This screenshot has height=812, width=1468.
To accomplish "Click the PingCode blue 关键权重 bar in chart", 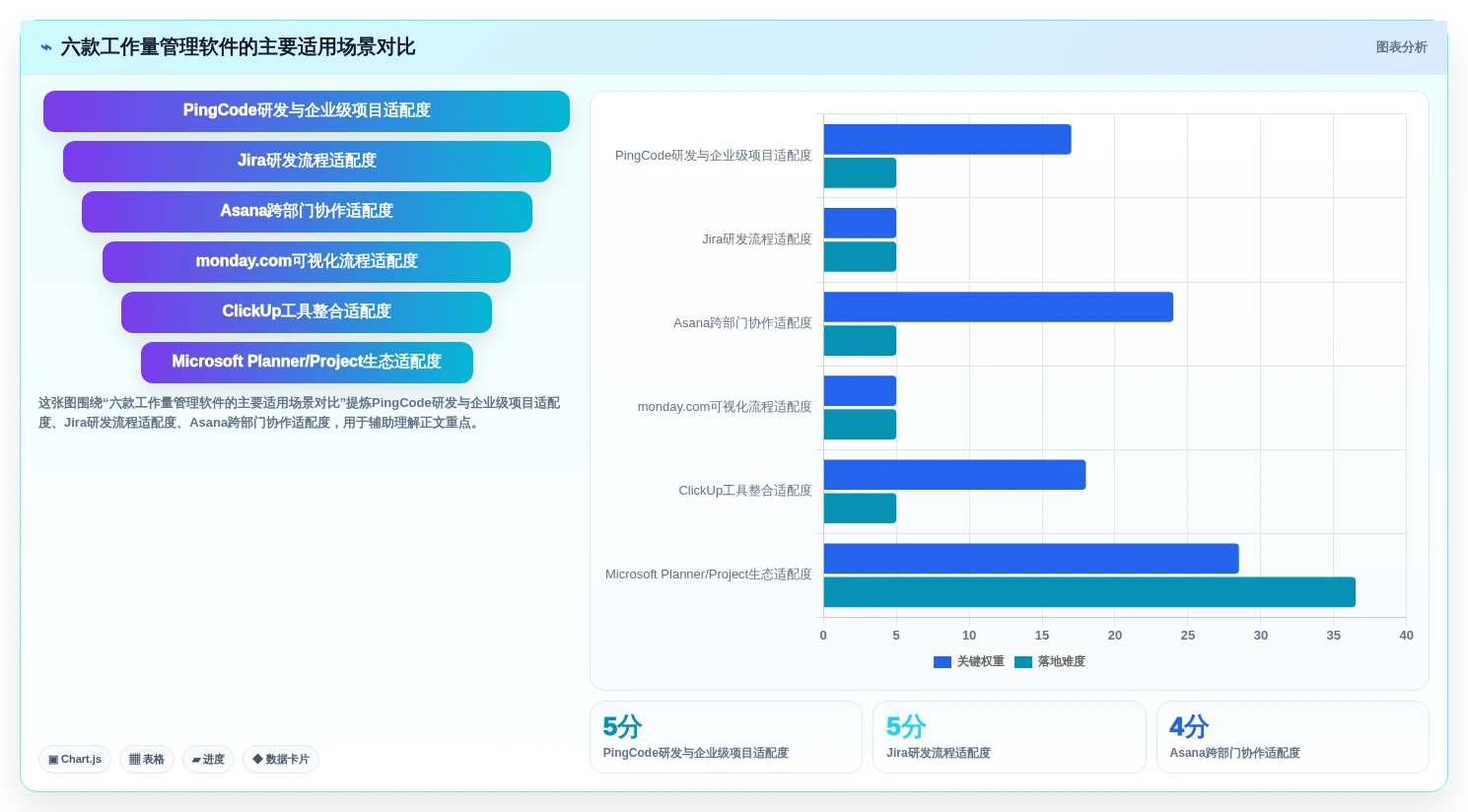I will (x=947, y=140).
